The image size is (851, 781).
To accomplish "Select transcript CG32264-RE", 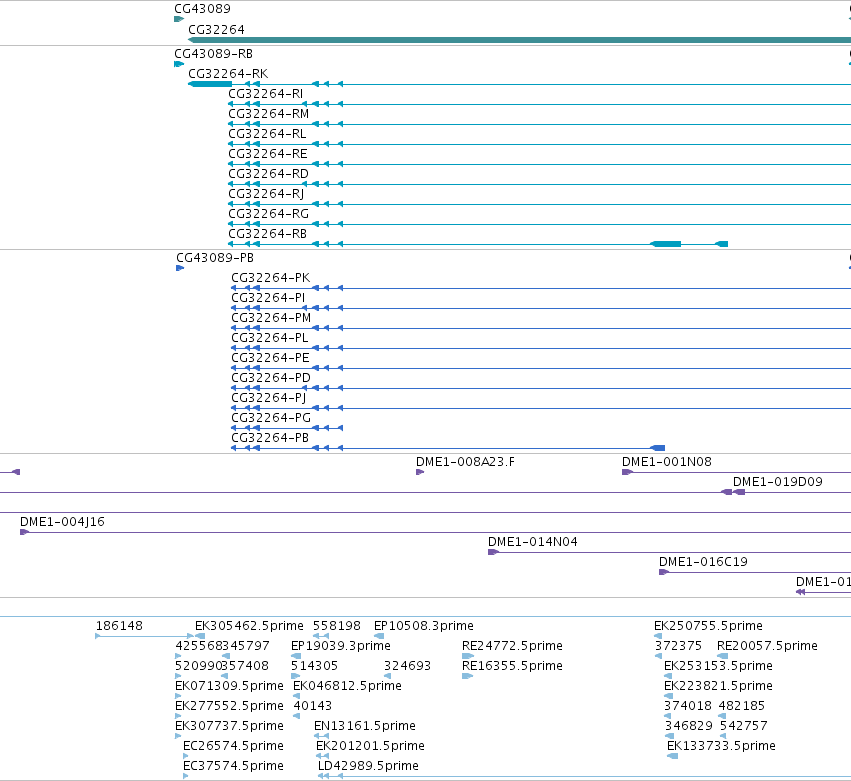I will [x=268, y=154].
